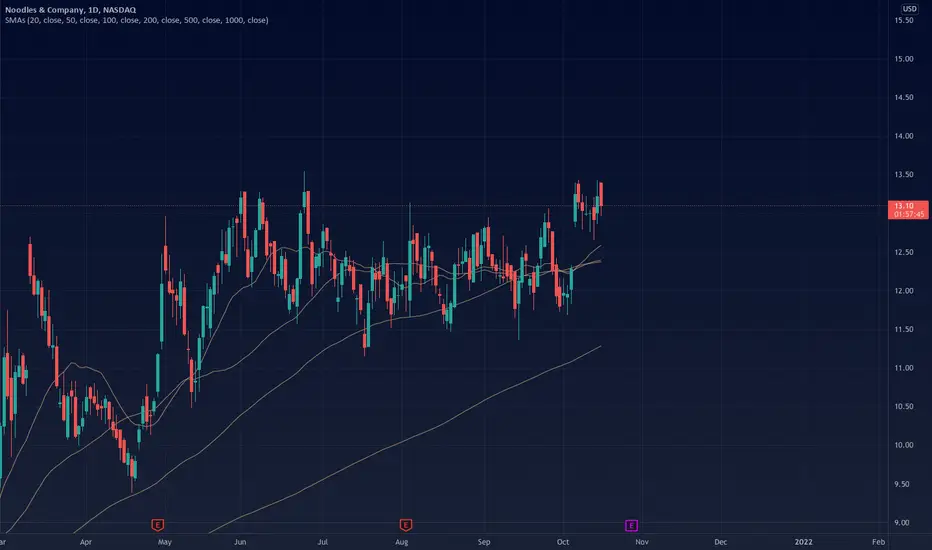The width and height of the screenshot is (932, 550).
Task: Click the red earnings marker near May
Action: [158, 525]
